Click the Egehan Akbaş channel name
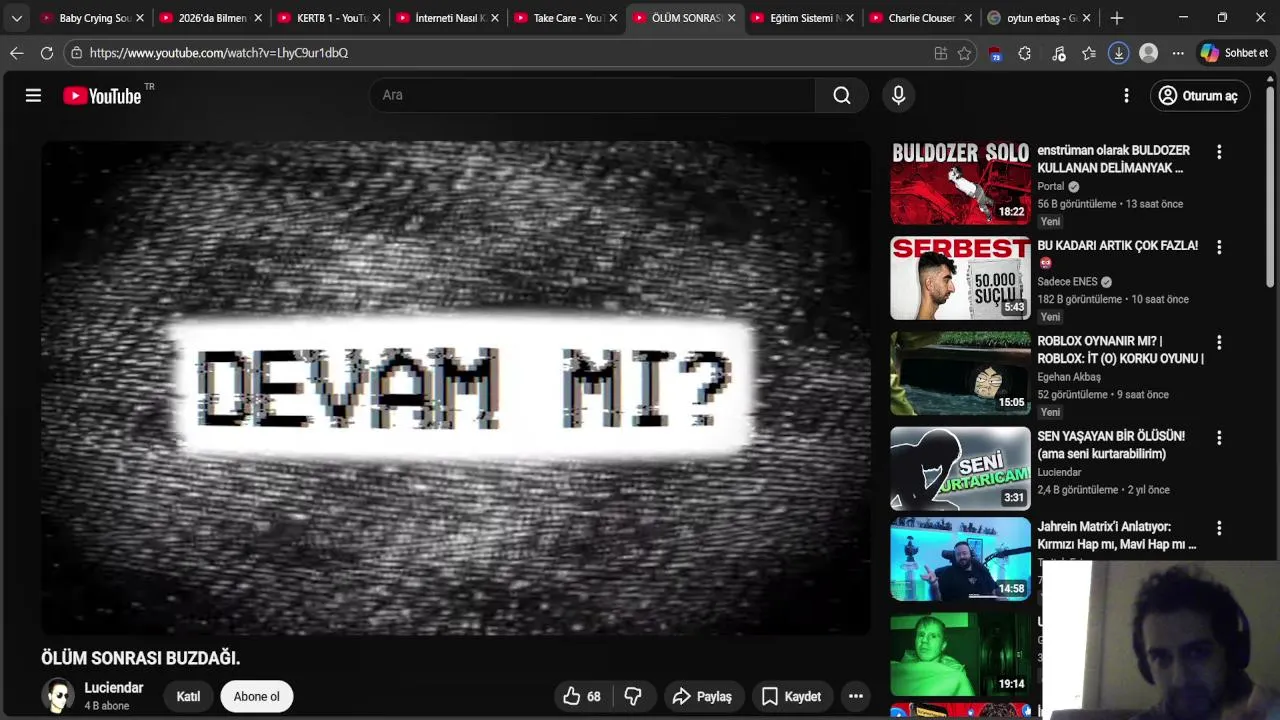Viewport: 1280px width, 720px height. (x=1069, y=377)
